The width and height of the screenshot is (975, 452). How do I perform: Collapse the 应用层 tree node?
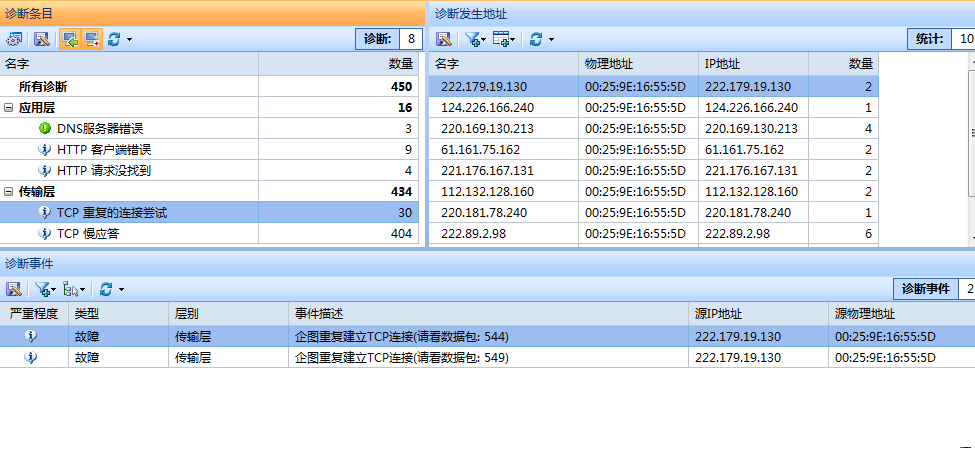pyautogui.click(x=9, y=108)
